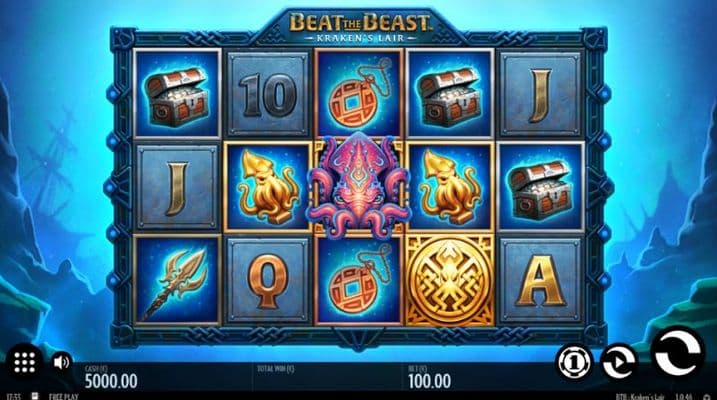
Task: Select the J tile in the top right
Action: pos(540,94)
